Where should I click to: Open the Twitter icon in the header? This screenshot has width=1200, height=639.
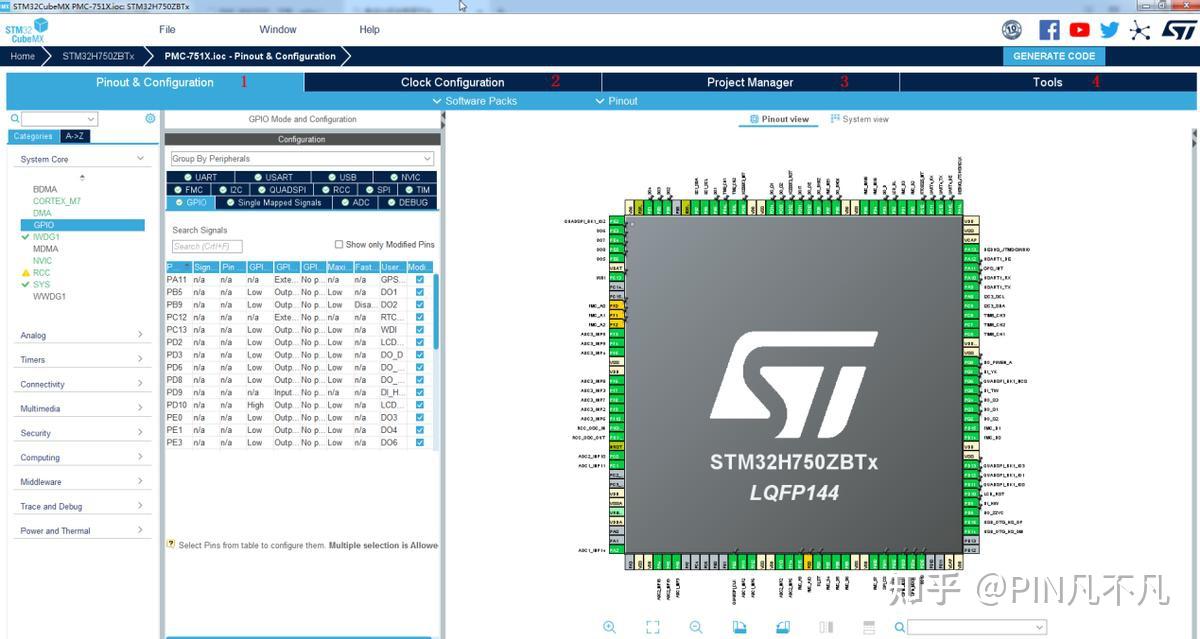click(x=1109, y=29)
